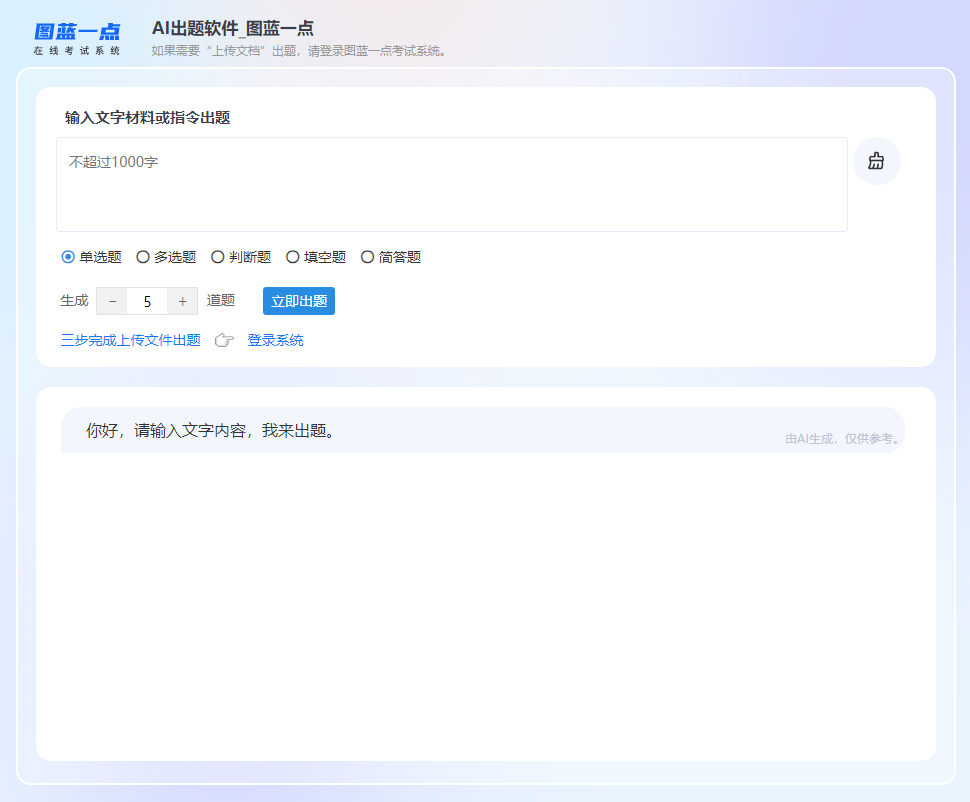970x802 pixels.
Task: Click the pointing hand icon
Action: [224, 340]
